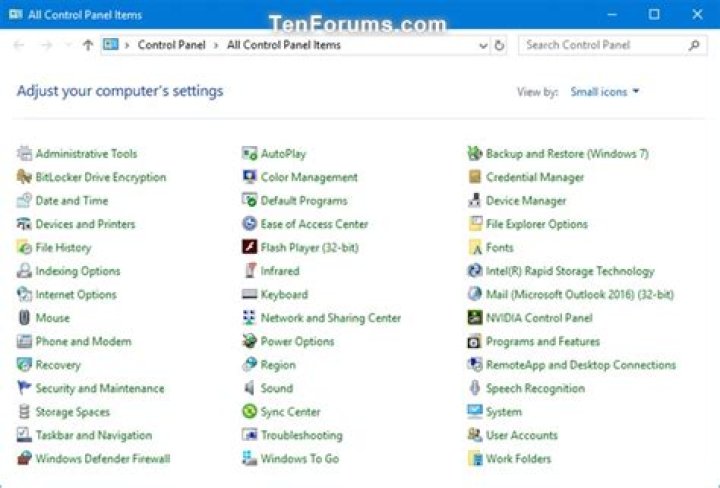Viewport: 720px width, 488px height.
Task: Open the Recovery link
Action: 58,365
